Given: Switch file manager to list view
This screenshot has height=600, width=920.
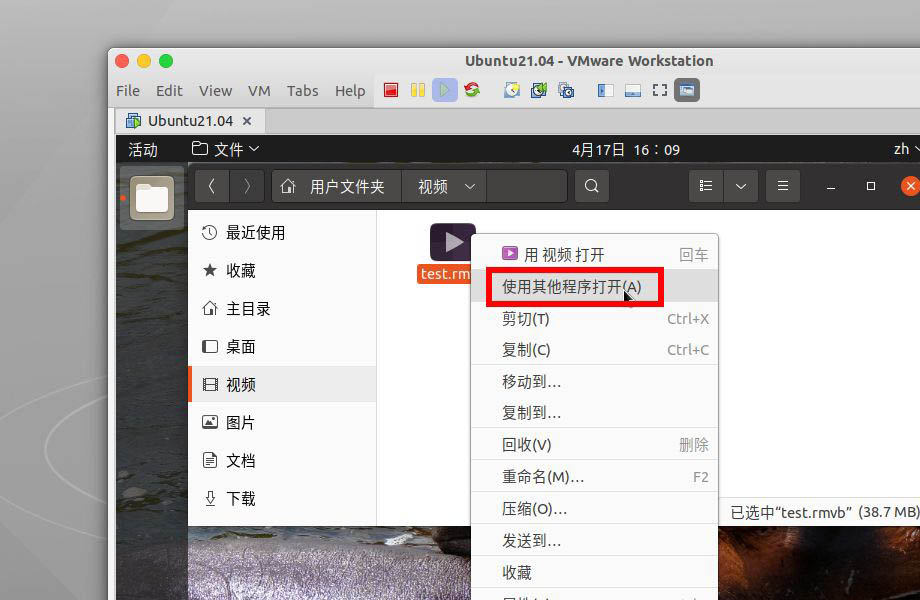Looking at the screenshot, I should click(x=705, y=185).
